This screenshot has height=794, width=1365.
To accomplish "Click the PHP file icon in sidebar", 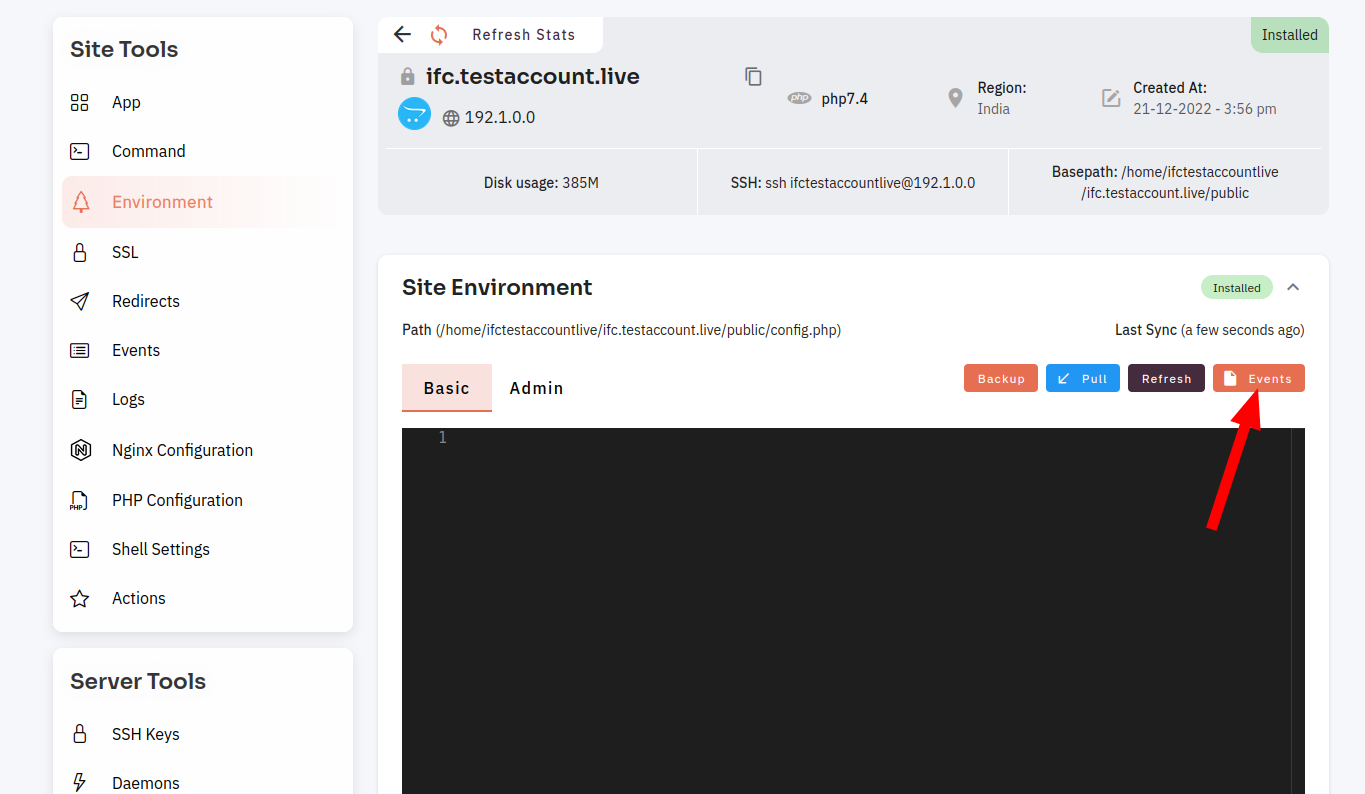I will point(79,500).
